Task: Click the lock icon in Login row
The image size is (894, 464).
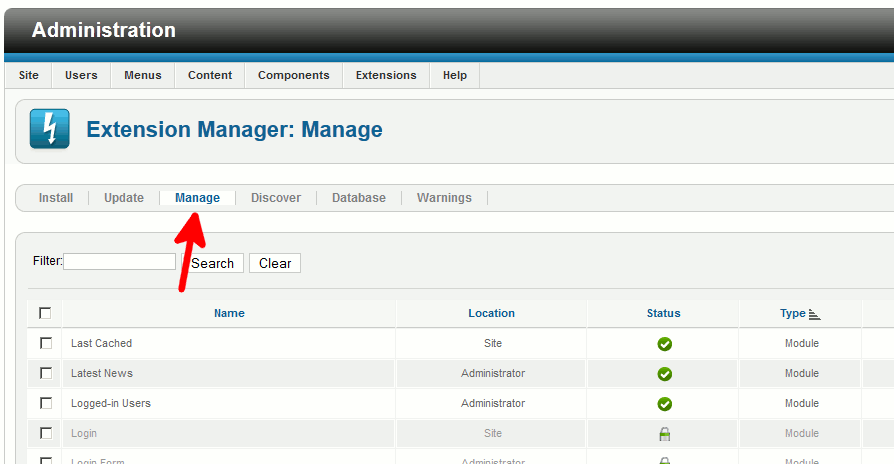Action: click(664, 434)
